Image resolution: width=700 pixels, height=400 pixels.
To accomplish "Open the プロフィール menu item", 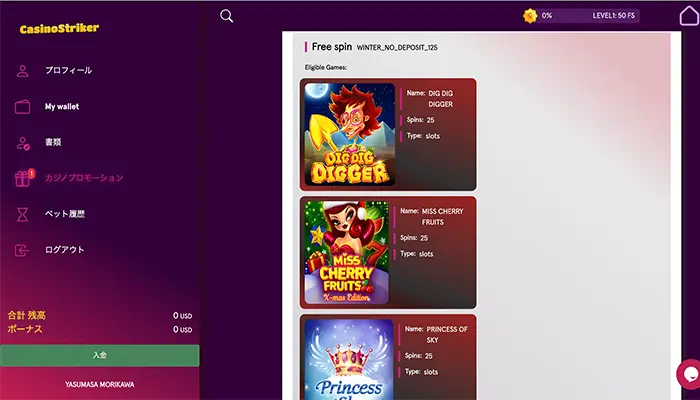I will 68,70.
